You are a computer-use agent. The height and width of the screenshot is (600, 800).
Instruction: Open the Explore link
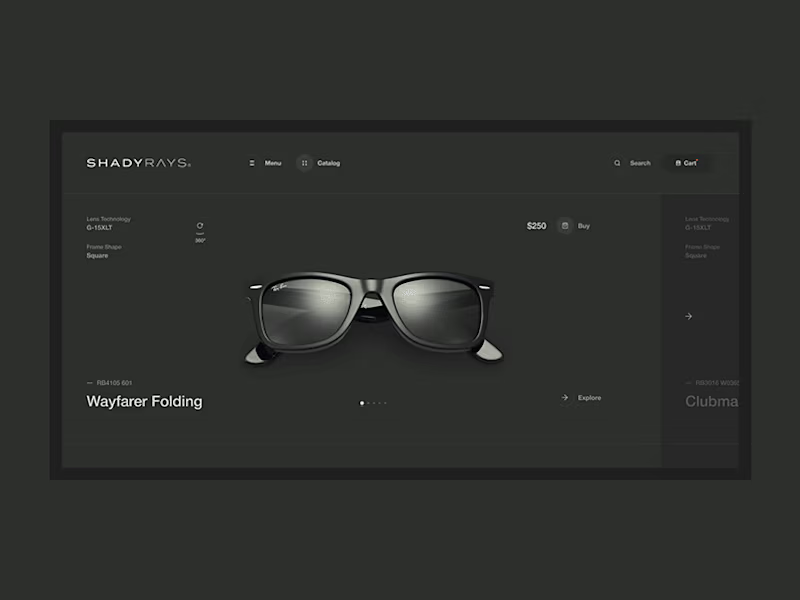[589, 397]
